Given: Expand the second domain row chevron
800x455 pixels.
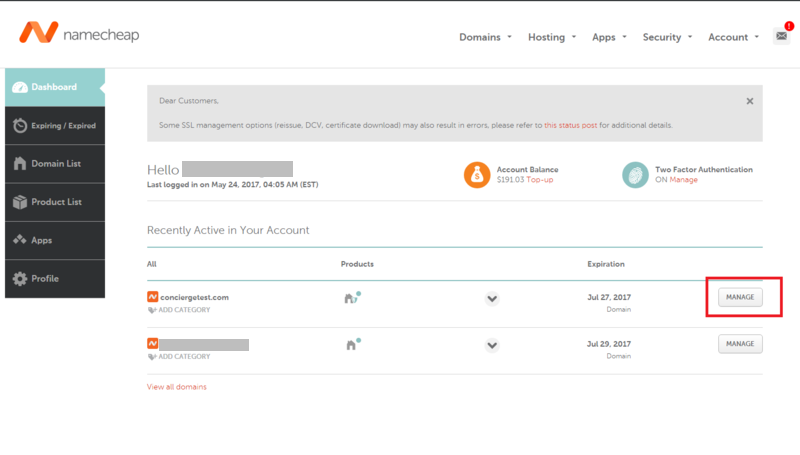Looking at the screenshot, I should pyautogui.click(x=492, y=345).
